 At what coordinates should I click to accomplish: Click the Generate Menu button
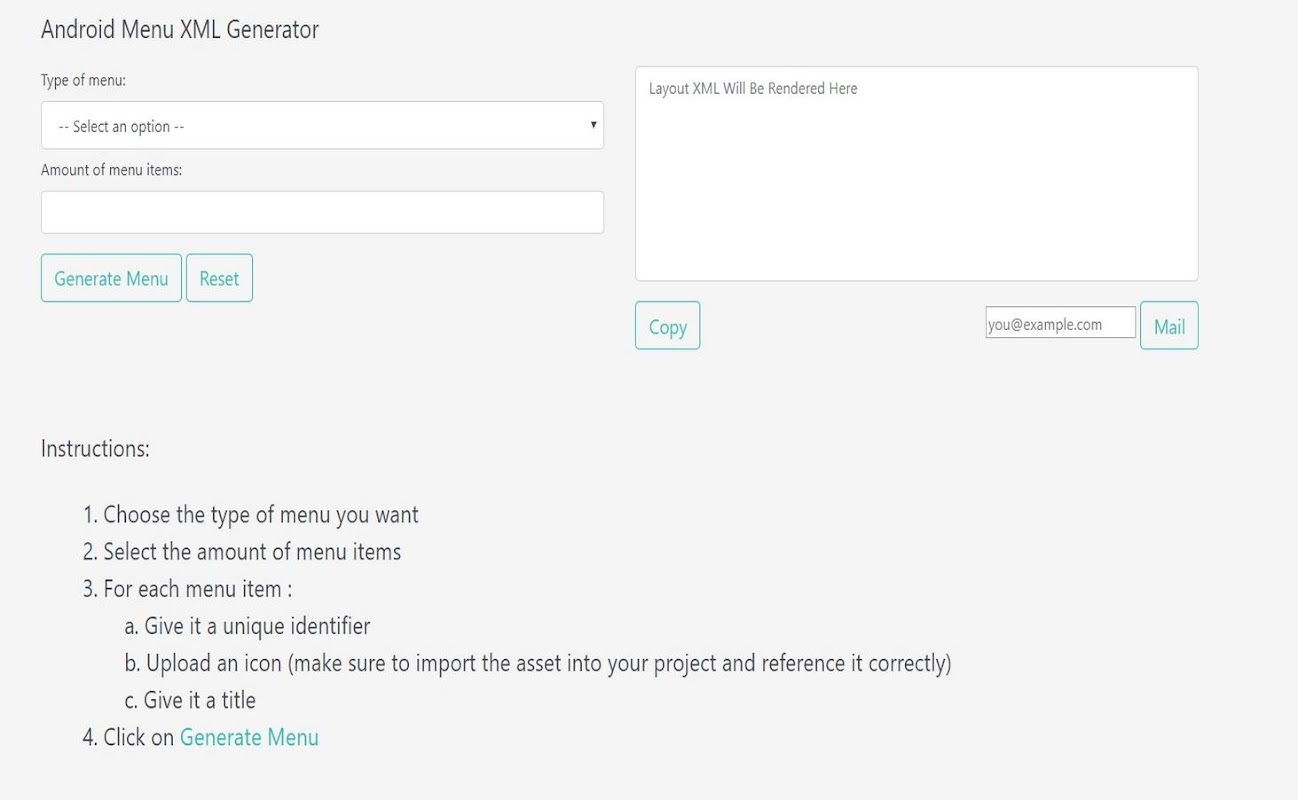point(111,278)
